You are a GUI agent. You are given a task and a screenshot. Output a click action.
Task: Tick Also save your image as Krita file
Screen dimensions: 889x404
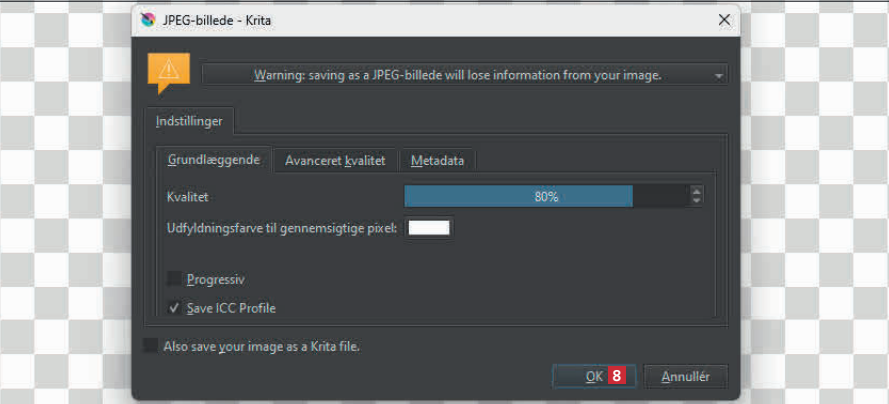tap(151, 346)
